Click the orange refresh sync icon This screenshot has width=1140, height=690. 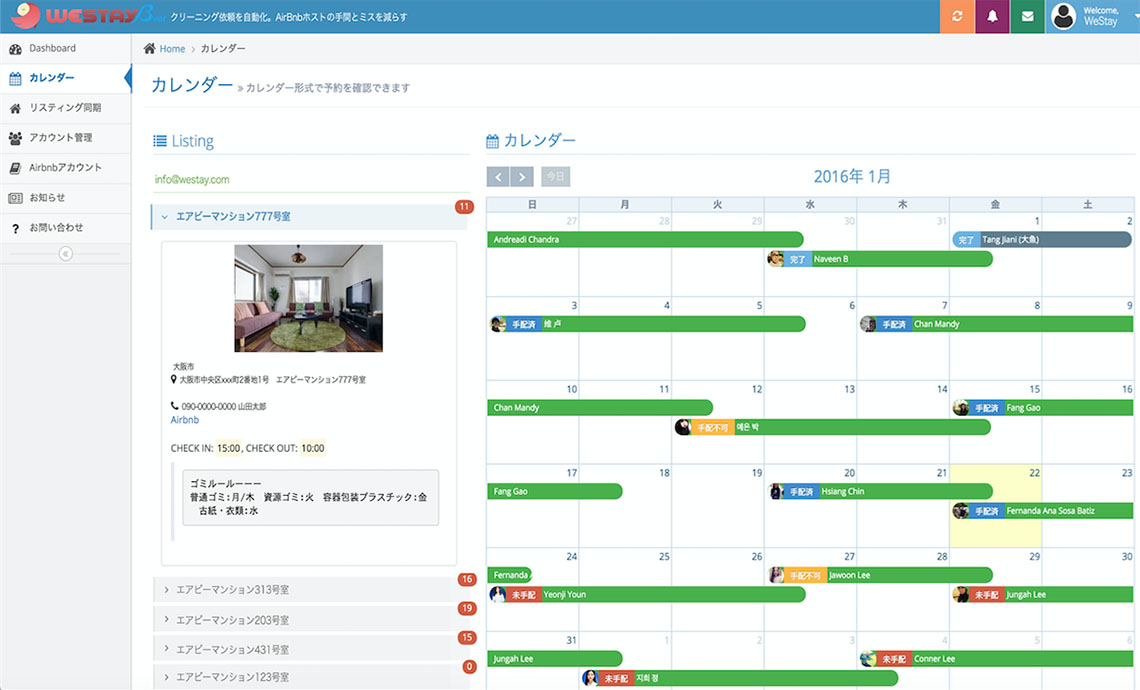pos(957,17)
